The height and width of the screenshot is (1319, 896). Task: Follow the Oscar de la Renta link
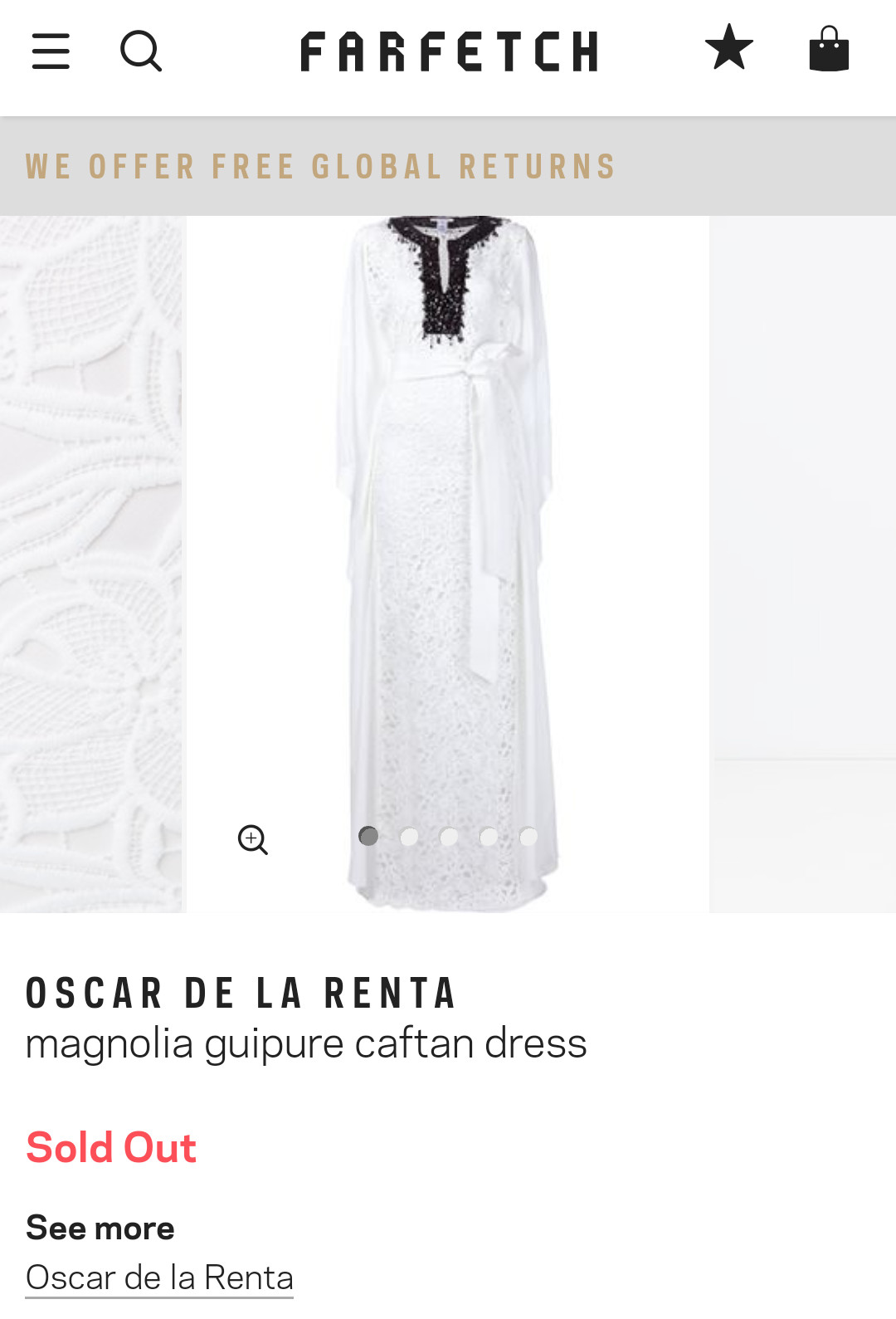click(x=159, y=1277)
